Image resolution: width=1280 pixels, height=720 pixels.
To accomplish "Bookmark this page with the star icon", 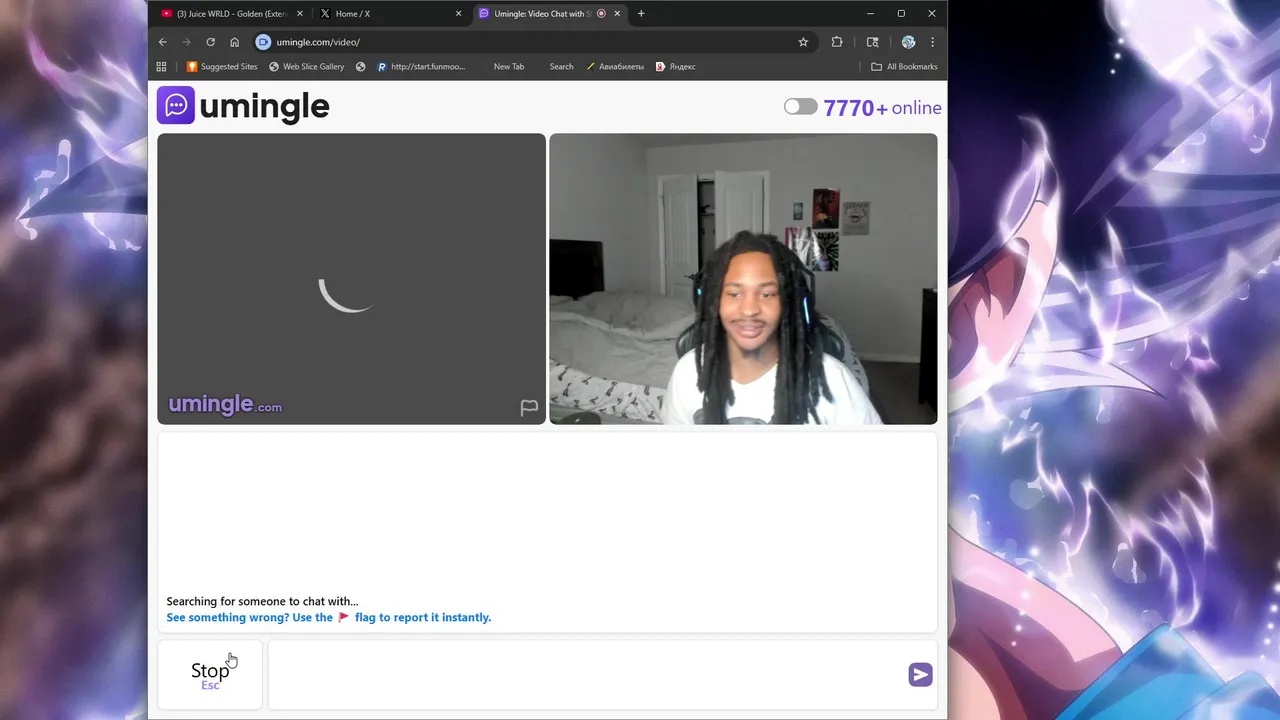I will 803,42.
